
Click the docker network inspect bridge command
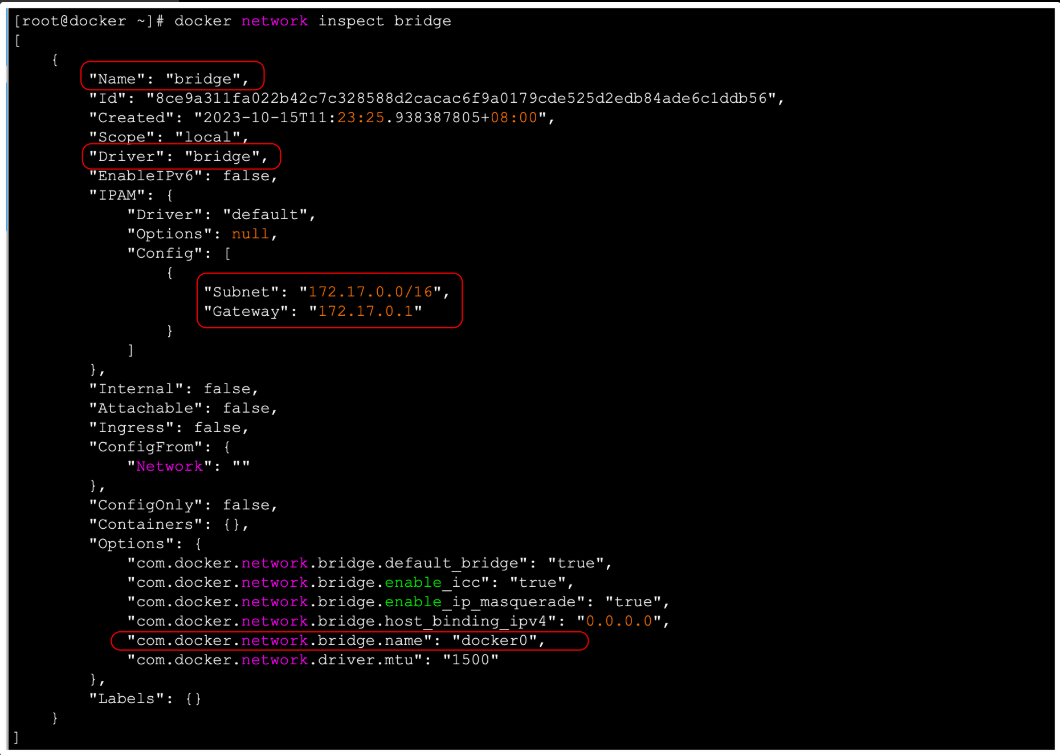[x=312, y=21]
